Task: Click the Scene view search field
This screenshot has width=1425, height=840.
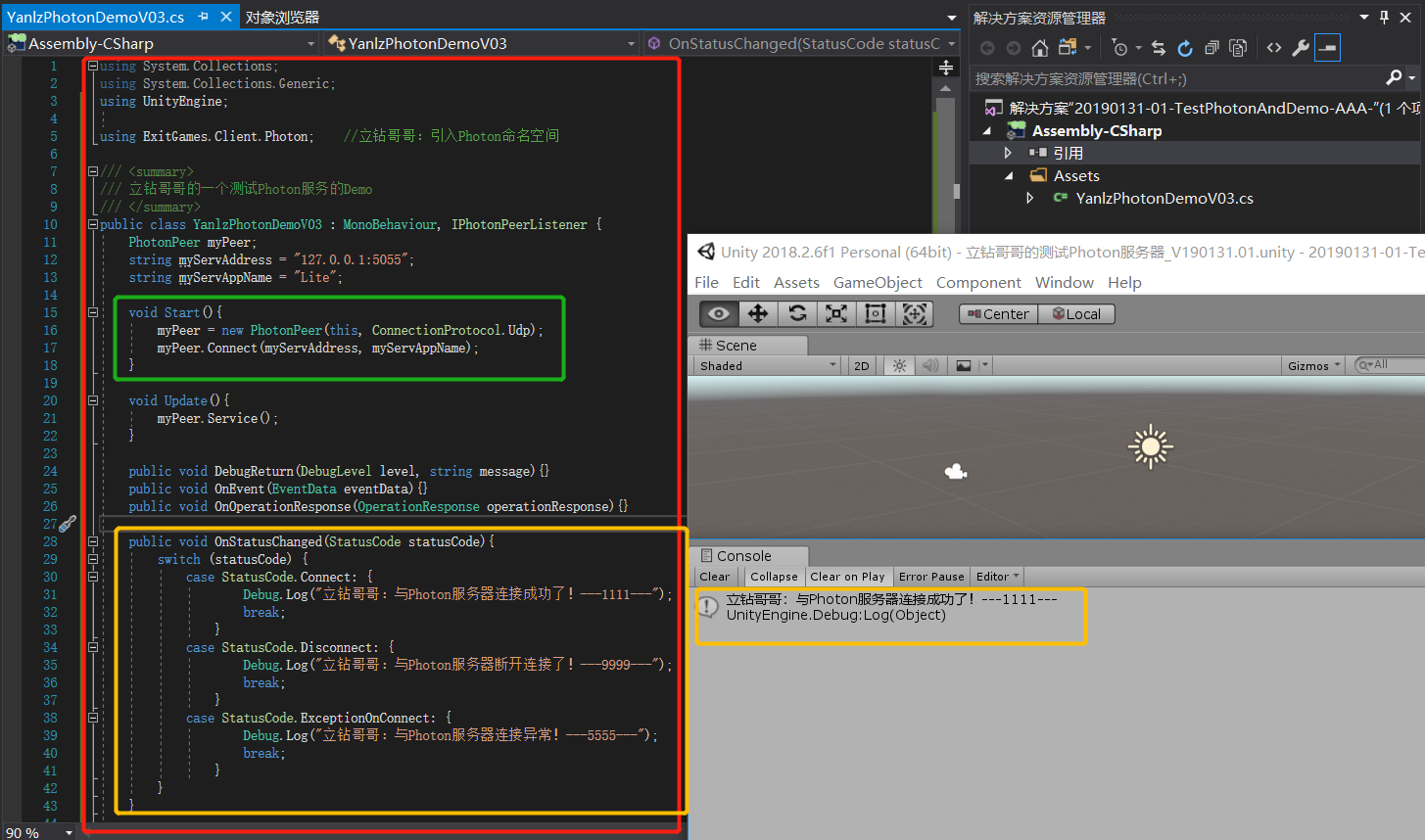Action: [1389, 365]
